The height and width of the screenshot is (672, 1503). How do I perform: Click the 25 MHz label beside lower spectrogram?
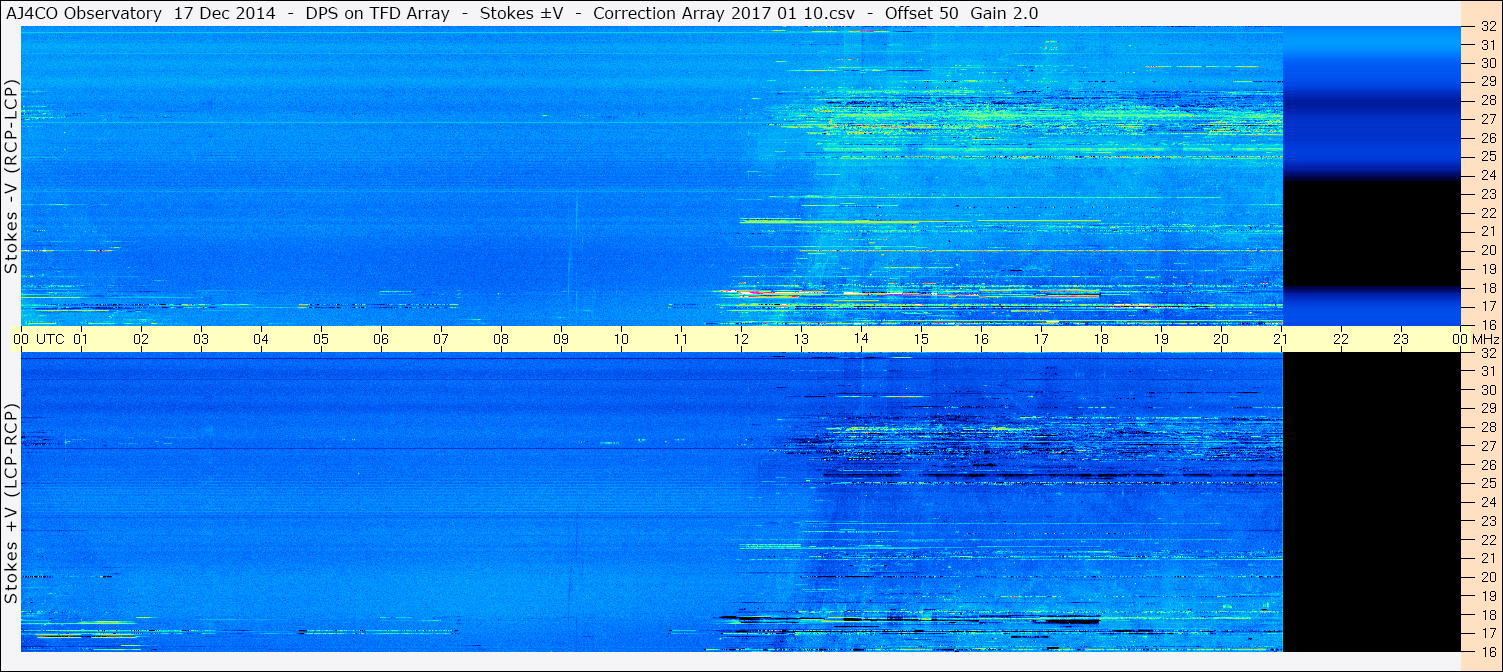click(1488, 483)
